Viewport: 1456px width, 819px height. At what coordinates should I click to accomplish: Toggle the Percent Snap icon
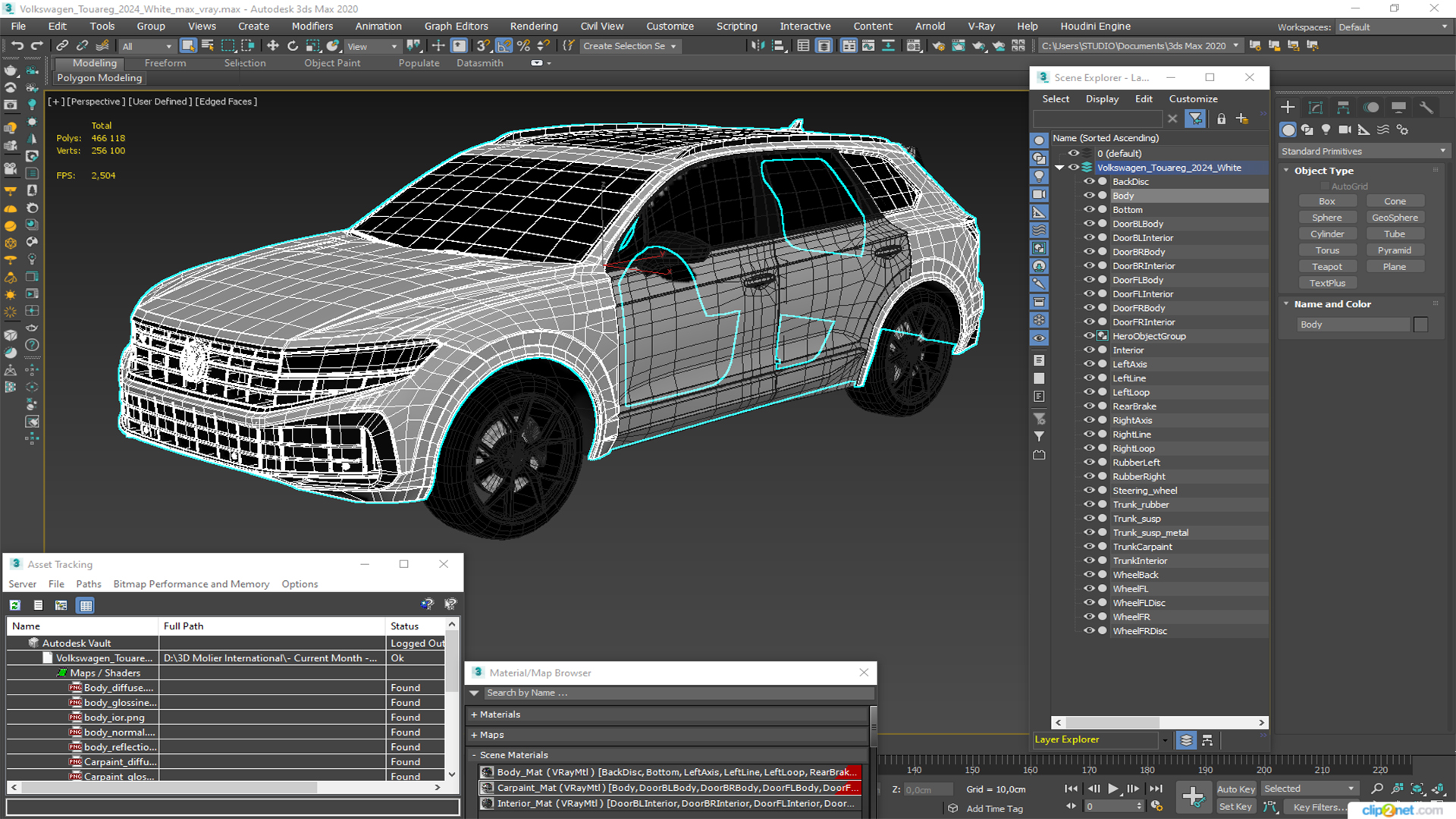tap(523, 46)
